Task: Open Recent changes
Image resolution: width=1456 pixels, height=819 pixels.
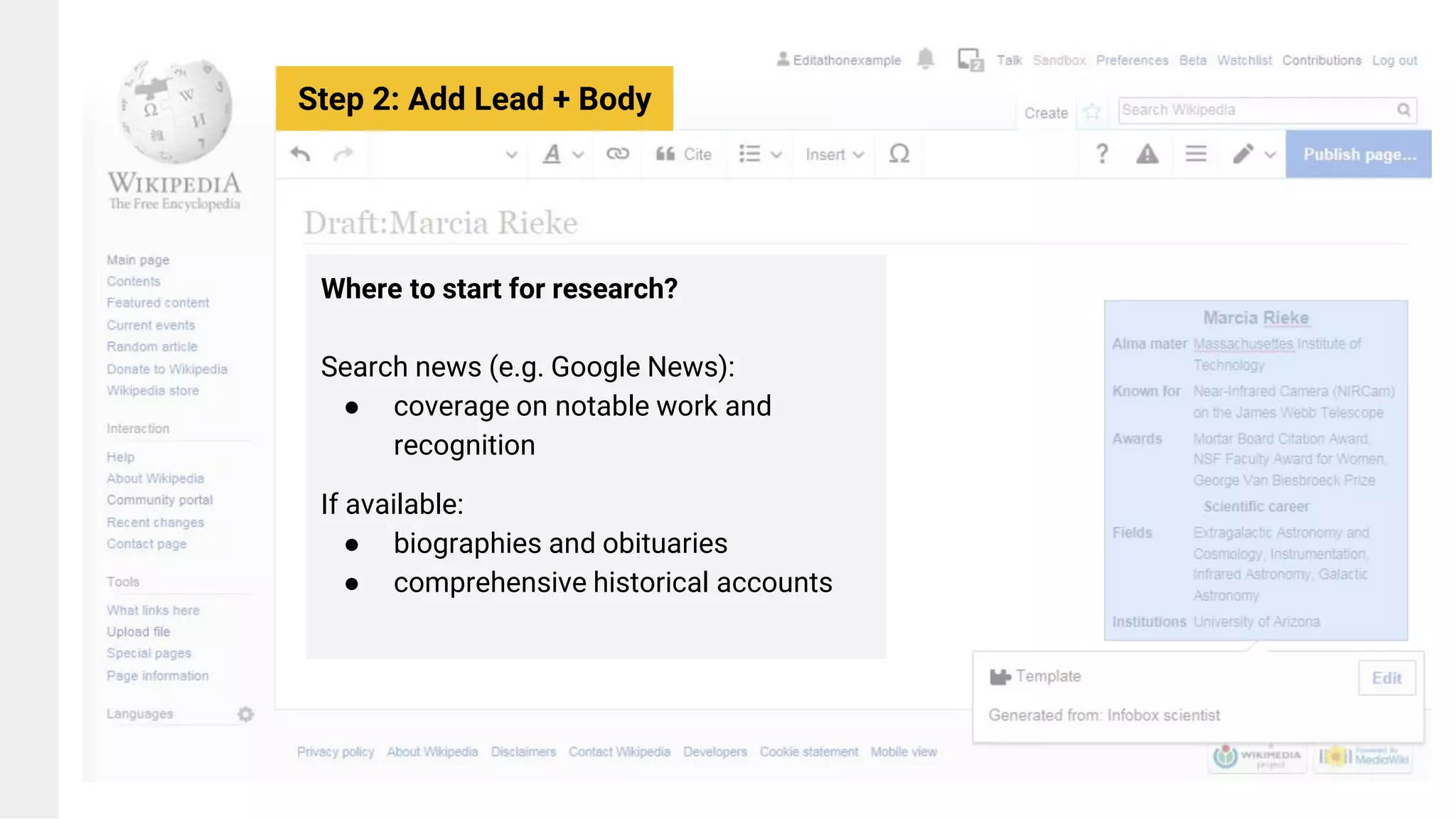Action: (155, 523)
